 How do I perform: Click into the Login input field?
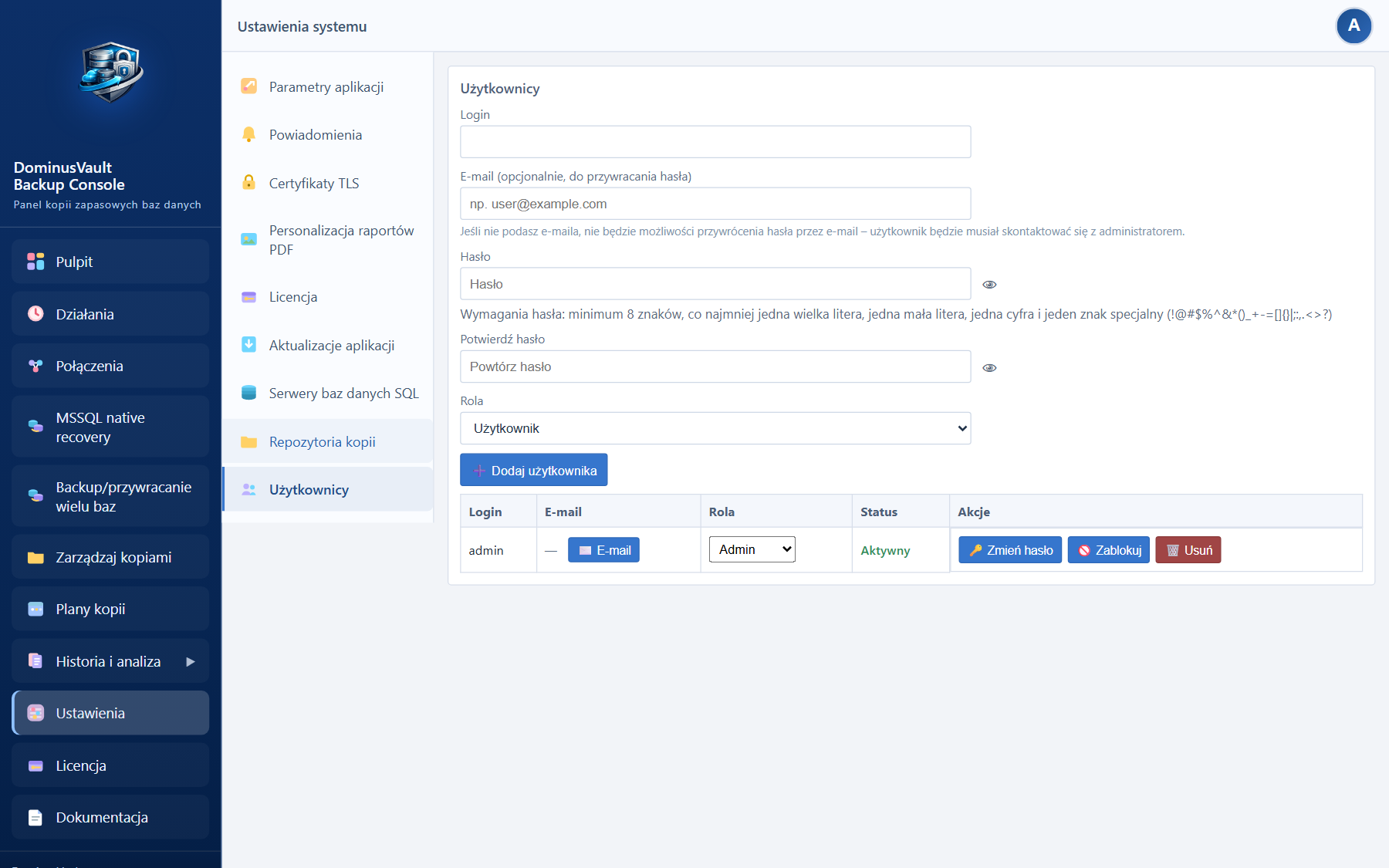(715, 142)
